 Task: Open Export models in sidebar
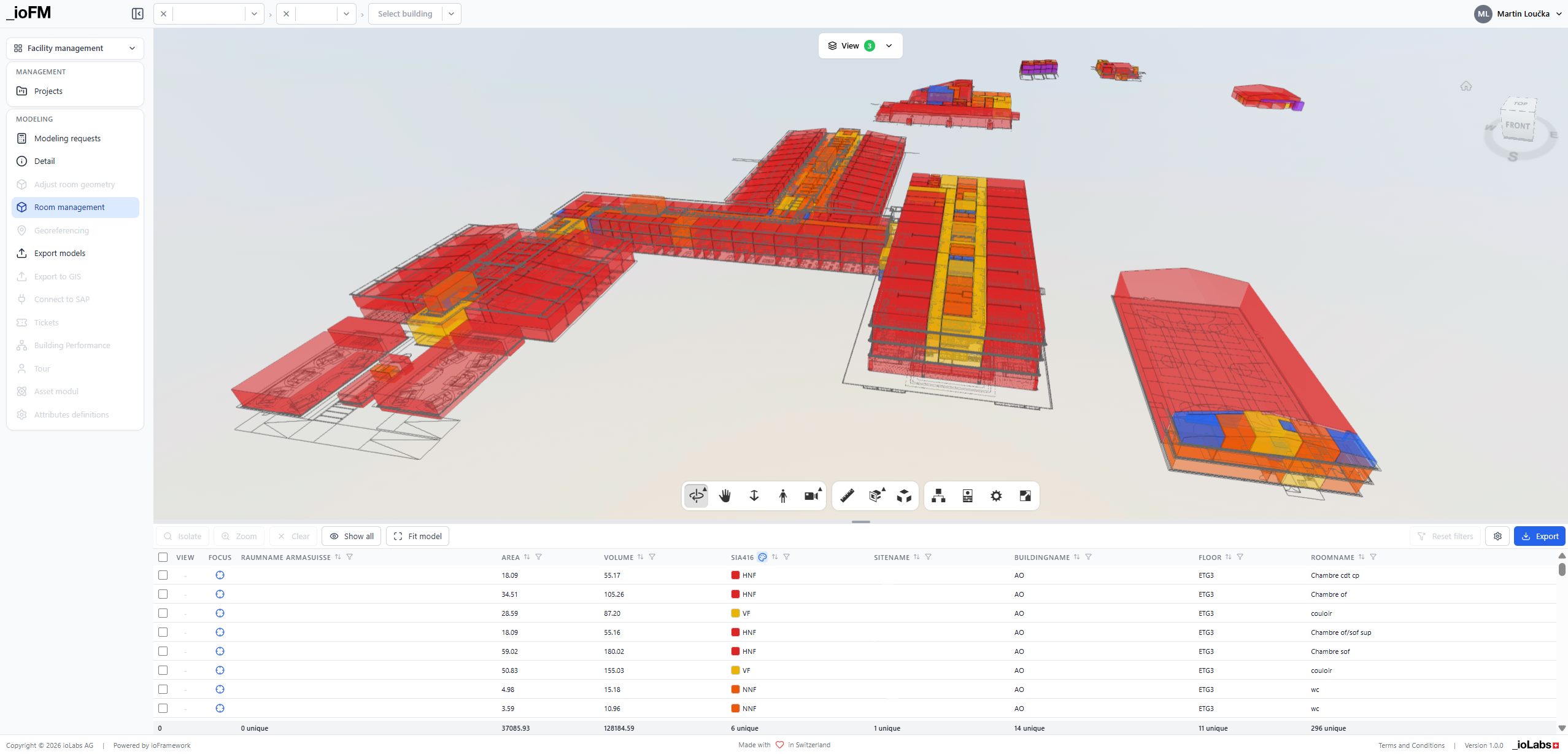tap(60, 253)
